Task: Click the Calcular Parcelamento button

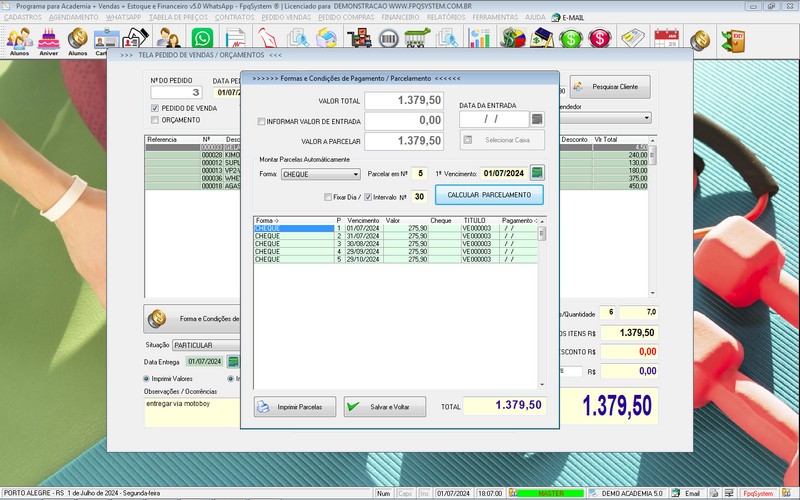Action: 489,195
